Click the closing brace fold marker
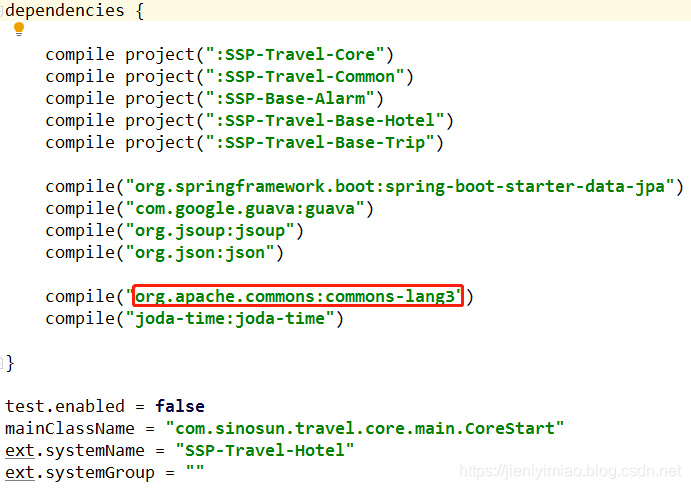The image size is (691, 489). [1, 363]
